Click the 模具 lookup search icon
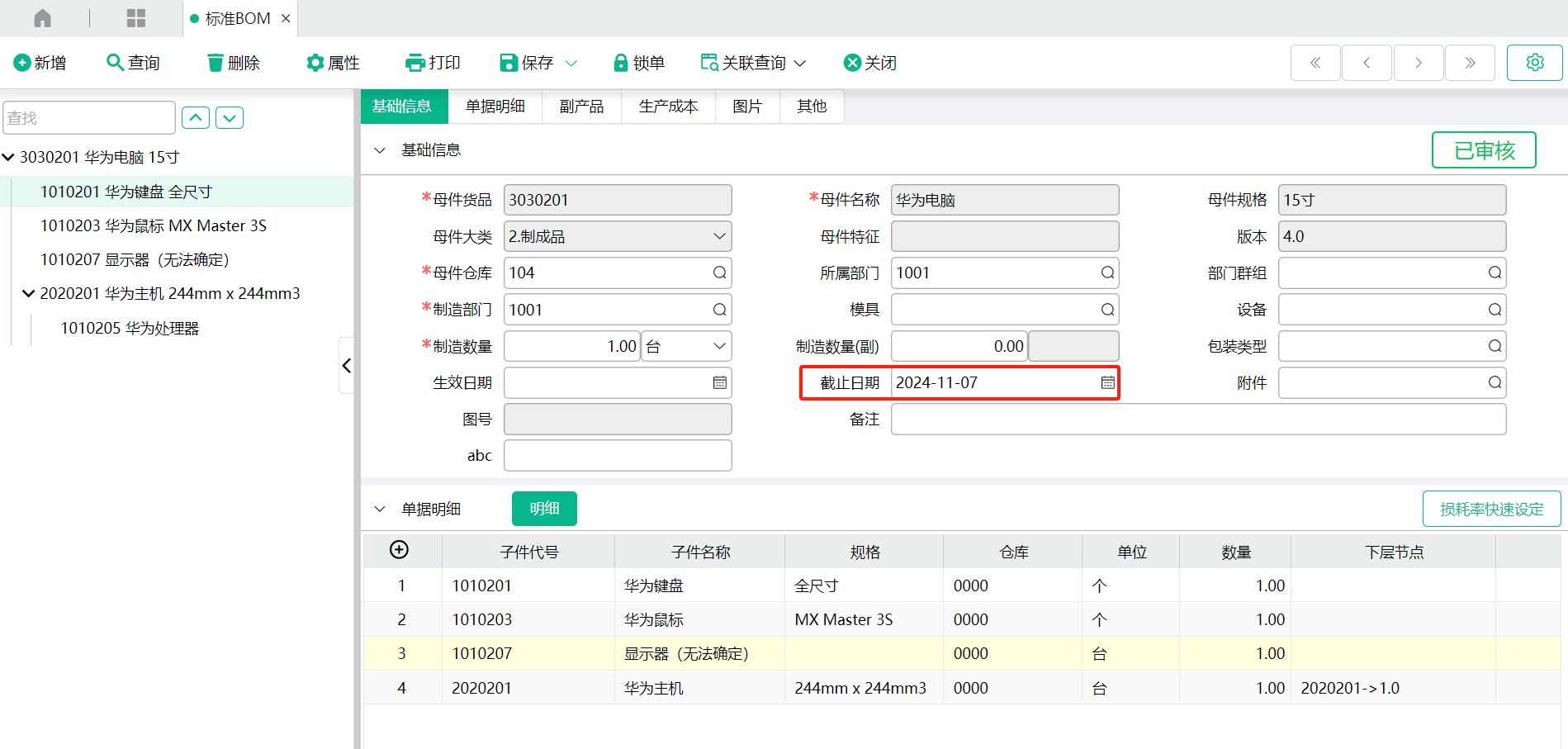1568x749 pixels. (1107, 310)
